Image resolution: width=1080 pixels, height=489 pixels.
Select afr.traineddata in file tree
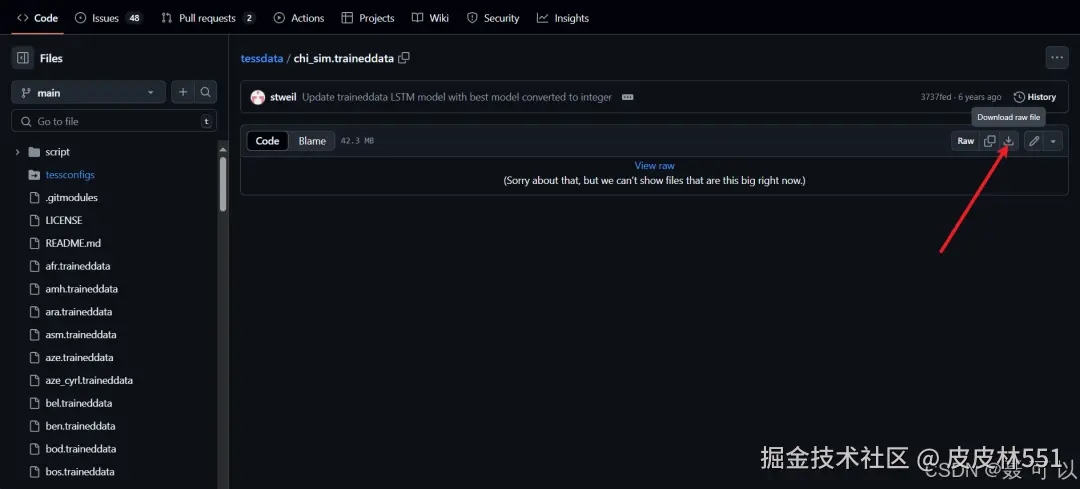click(78, 266)
